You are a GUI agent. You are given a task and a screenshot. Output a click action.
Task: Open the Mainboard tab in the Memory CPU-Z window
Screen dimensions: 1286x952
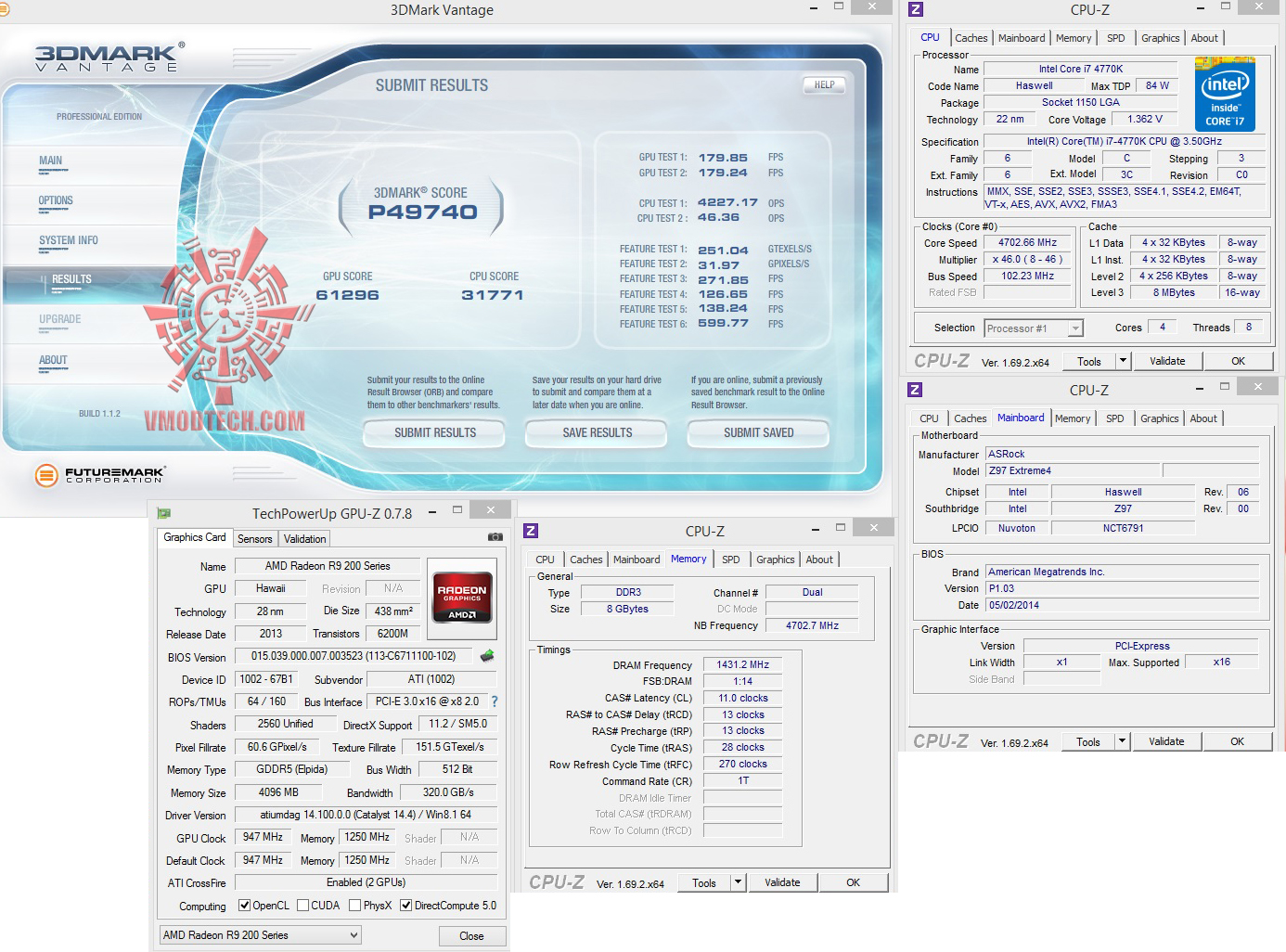(637, 560)
